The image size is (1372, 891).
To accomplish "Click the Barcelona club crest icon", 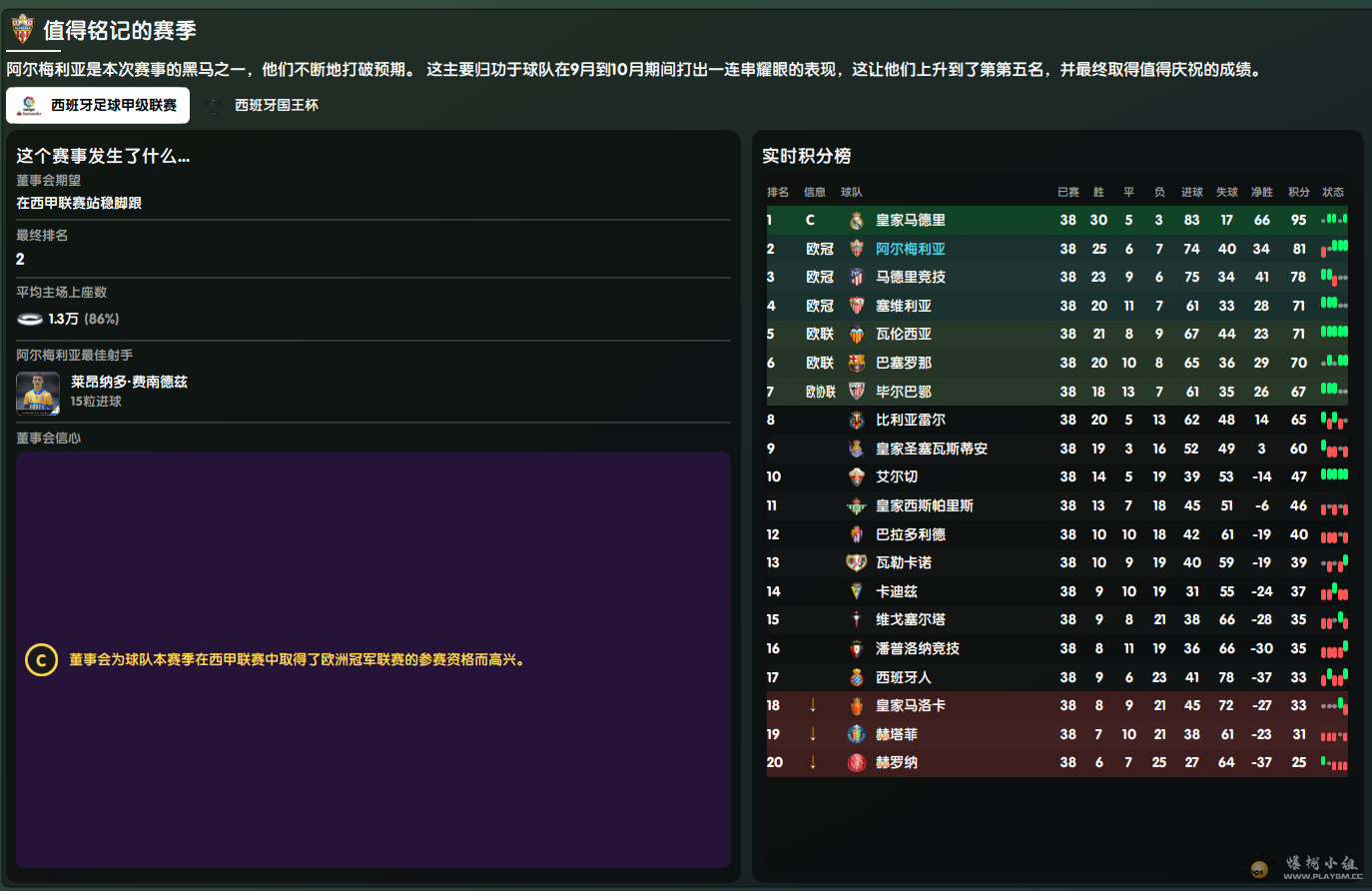I will (856, 363).
